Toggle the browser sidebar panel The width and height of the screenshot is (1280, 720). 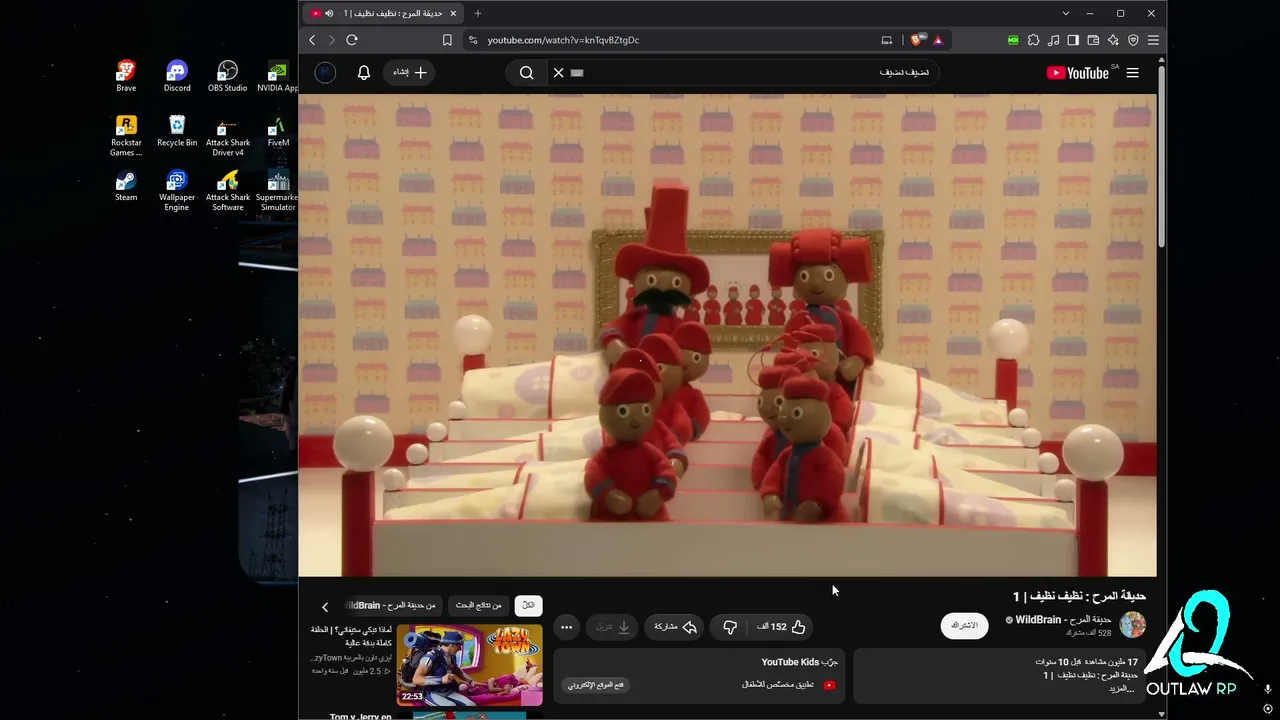tap(1073, 40)
